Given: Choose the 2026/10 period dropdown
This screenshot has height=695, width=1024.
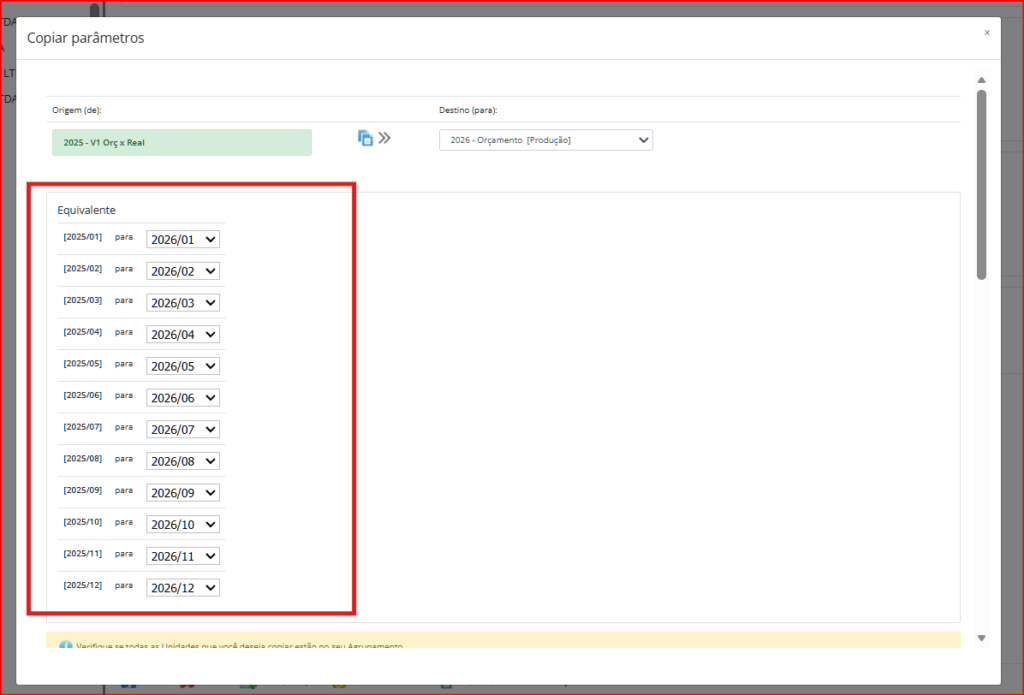Looking at the screenshot, I should pyautogui.click(x=183, y=524).
